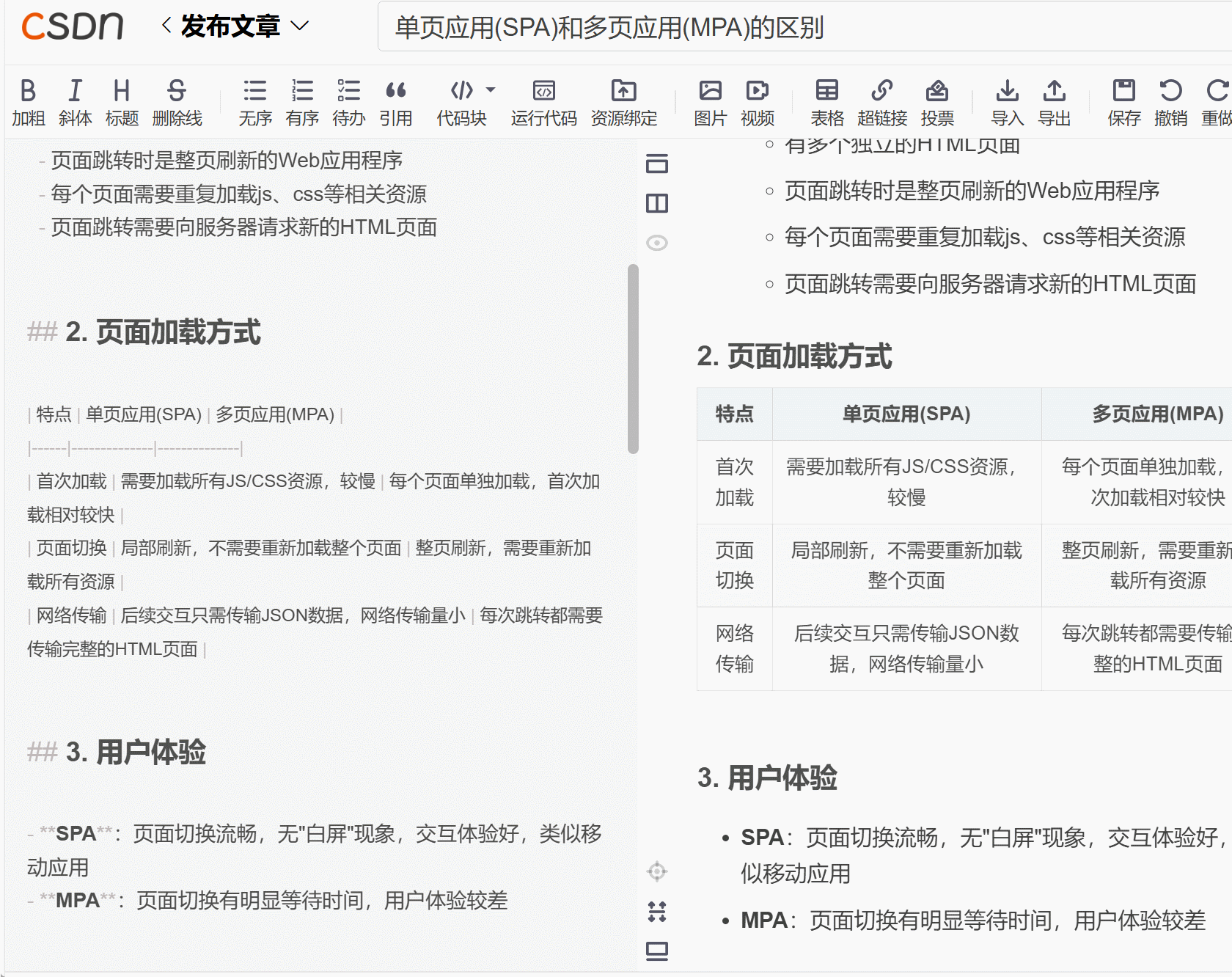This screenshot has width=1232, height=977.
Task: Click the bottom monitor view icon
Action: [656, 951]
